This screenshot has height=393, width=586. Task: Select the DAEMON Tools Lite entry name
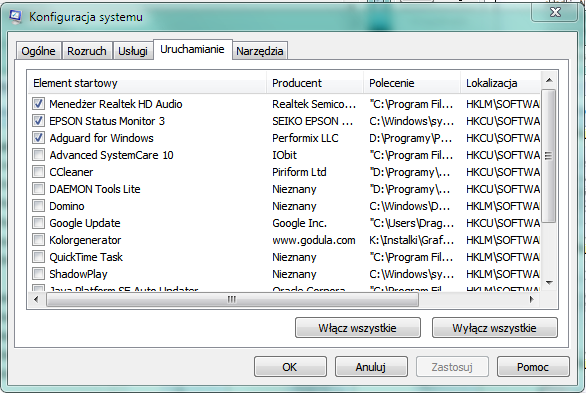pyautogui.click(x=95, y=189)
